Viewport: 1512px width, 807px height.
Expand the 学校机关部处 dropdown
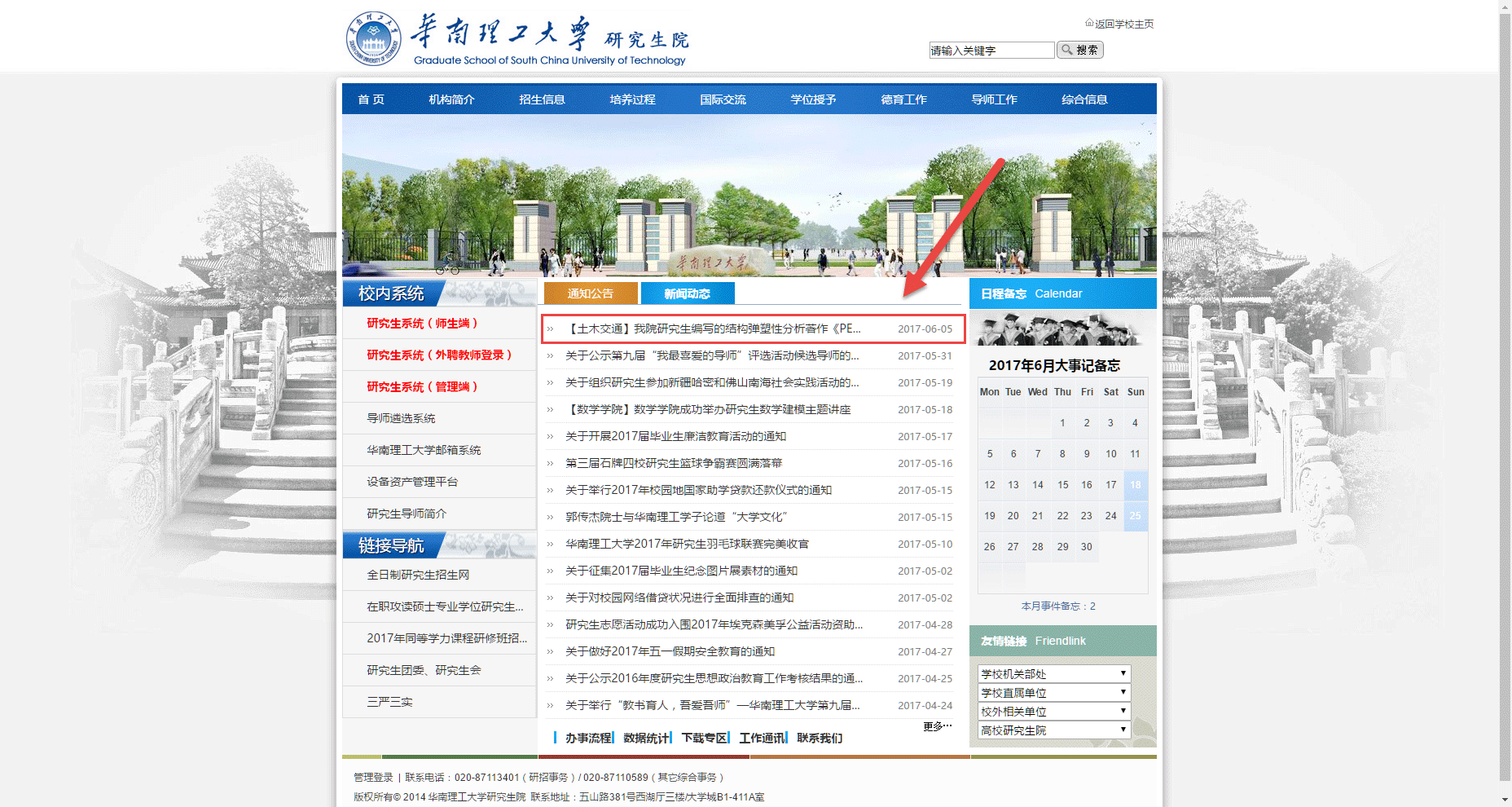1054,674
